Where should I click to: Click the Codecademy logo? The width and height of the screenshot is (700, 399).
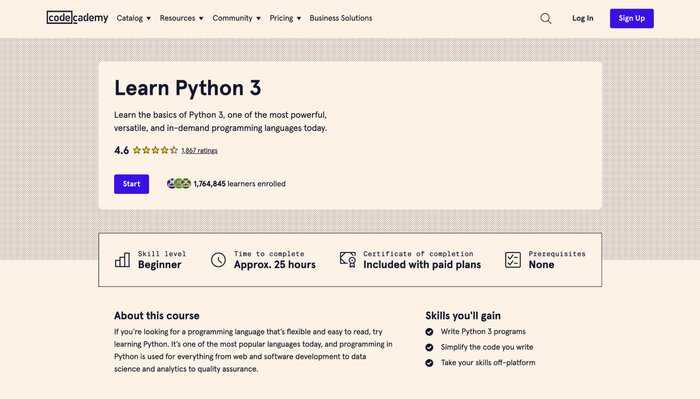pyautogui.click(x=77, y=18)
